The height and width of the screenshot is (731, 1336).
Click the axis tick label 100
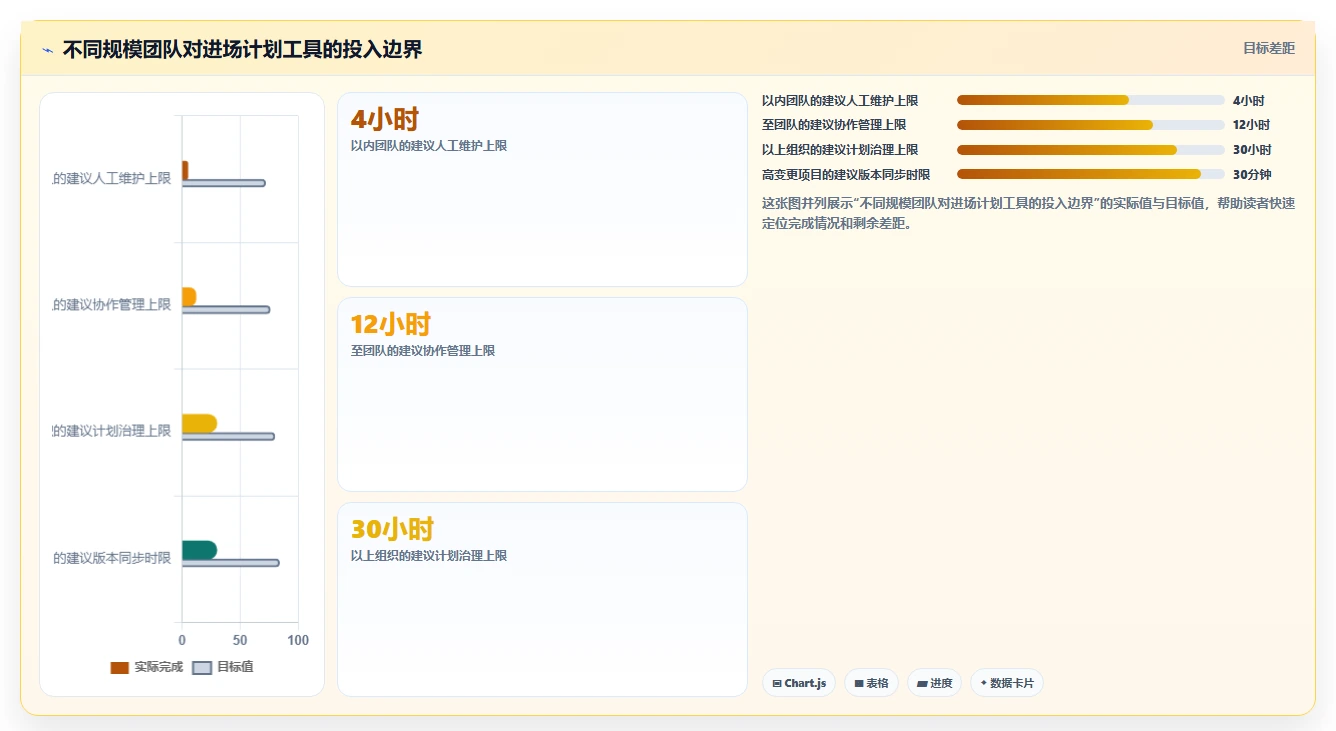click(x=298, y=640)
